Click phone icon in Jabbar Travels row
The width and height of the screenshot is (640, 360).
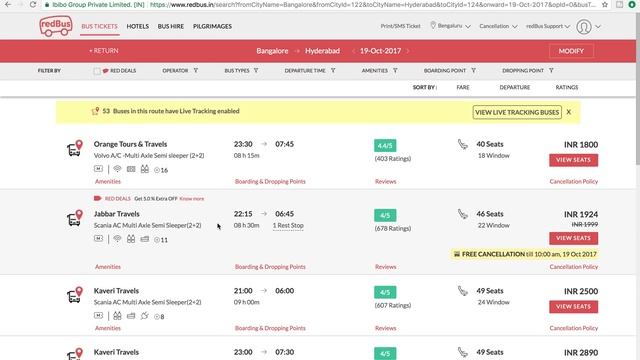point(462,214)
